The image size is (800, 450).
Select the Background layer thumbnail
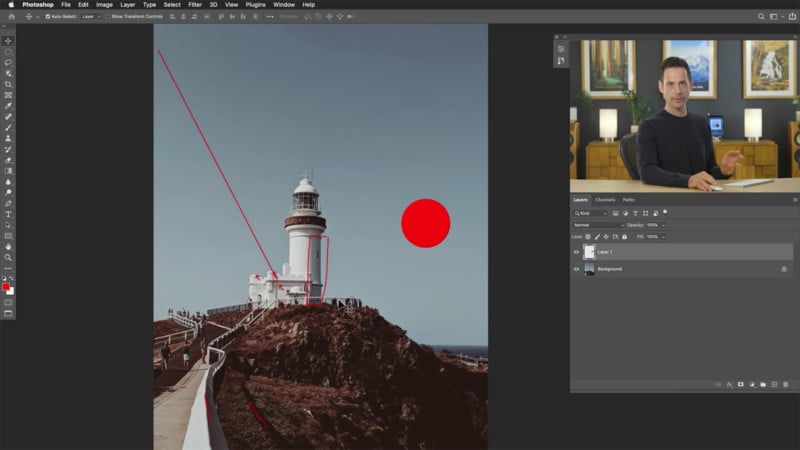(x=589, y=269)
